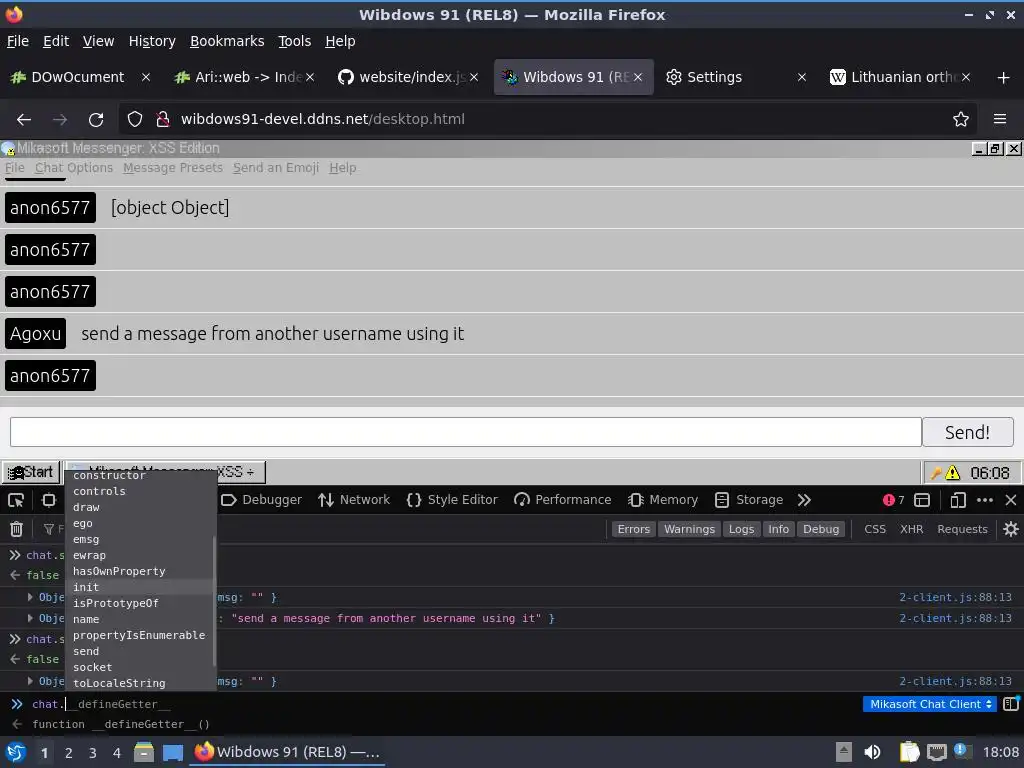
Task: Open the Message Presets menu
Action: (x=173, y=168)
